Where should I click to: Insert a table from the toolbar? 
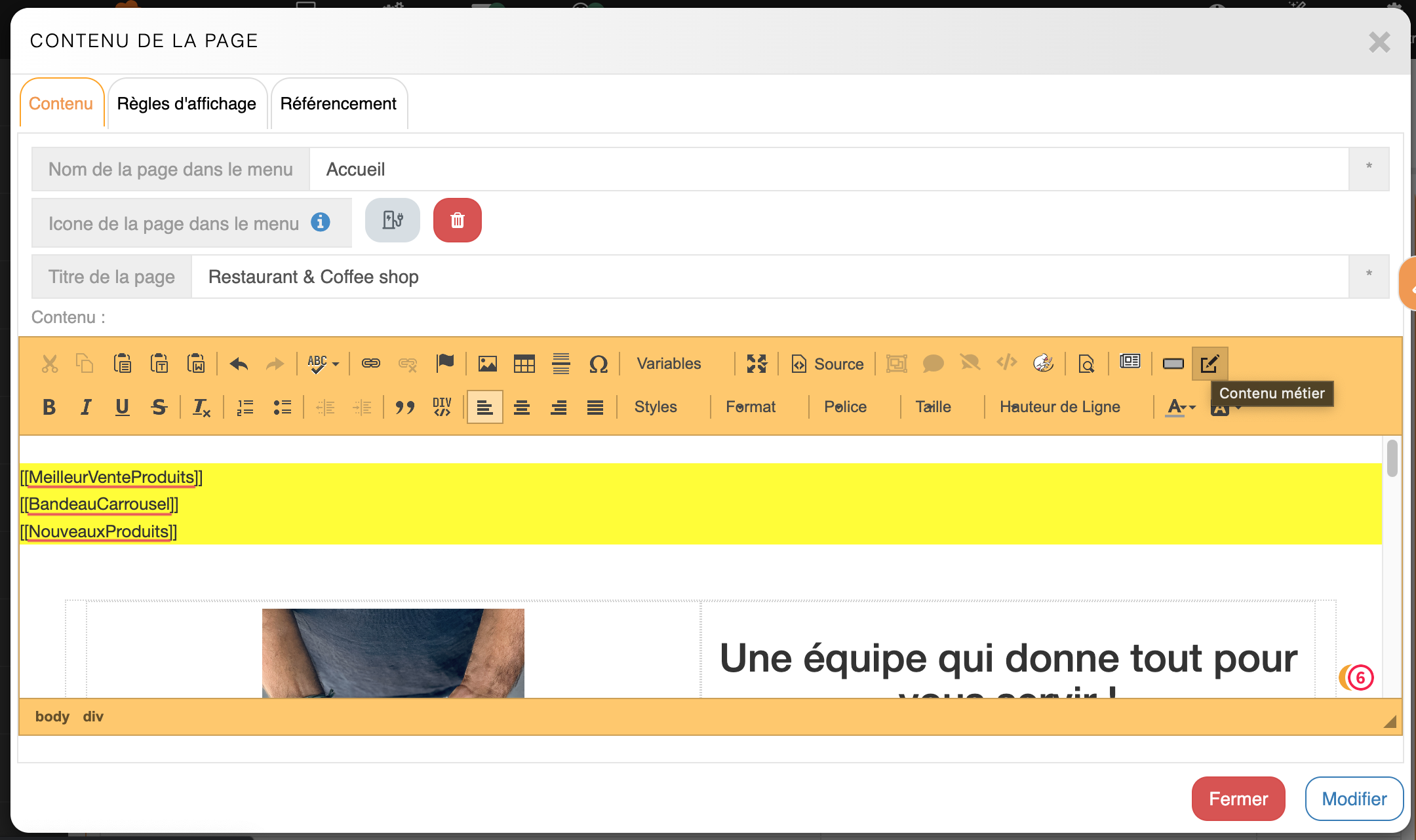524,364
